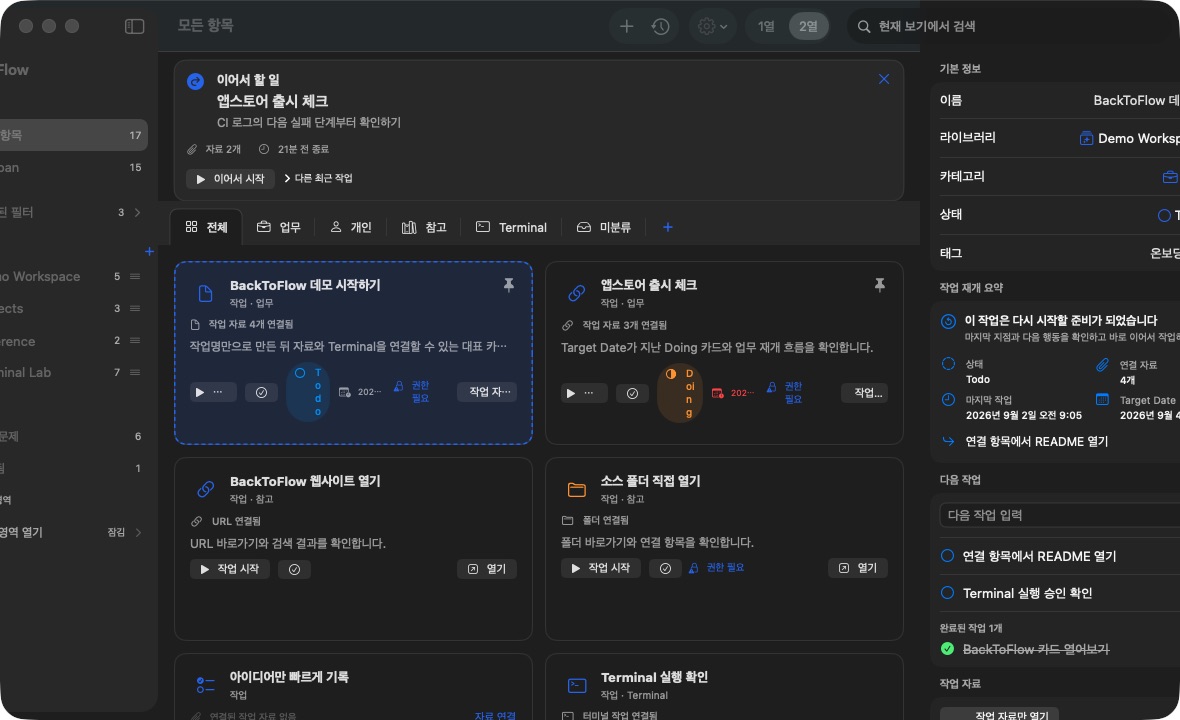
Task: Click 권한 필요 link on 소스 폴더 card
Action: pos(716,568)
